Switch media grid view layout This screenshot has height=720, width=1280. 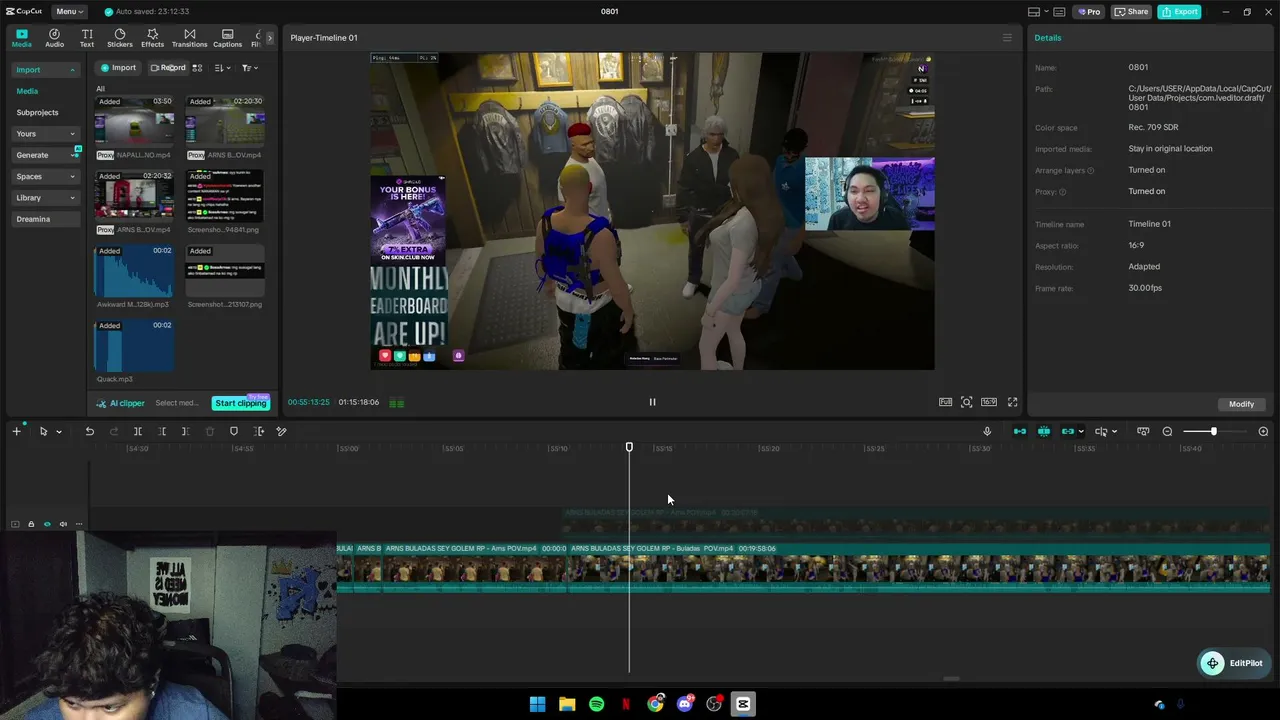197,68
